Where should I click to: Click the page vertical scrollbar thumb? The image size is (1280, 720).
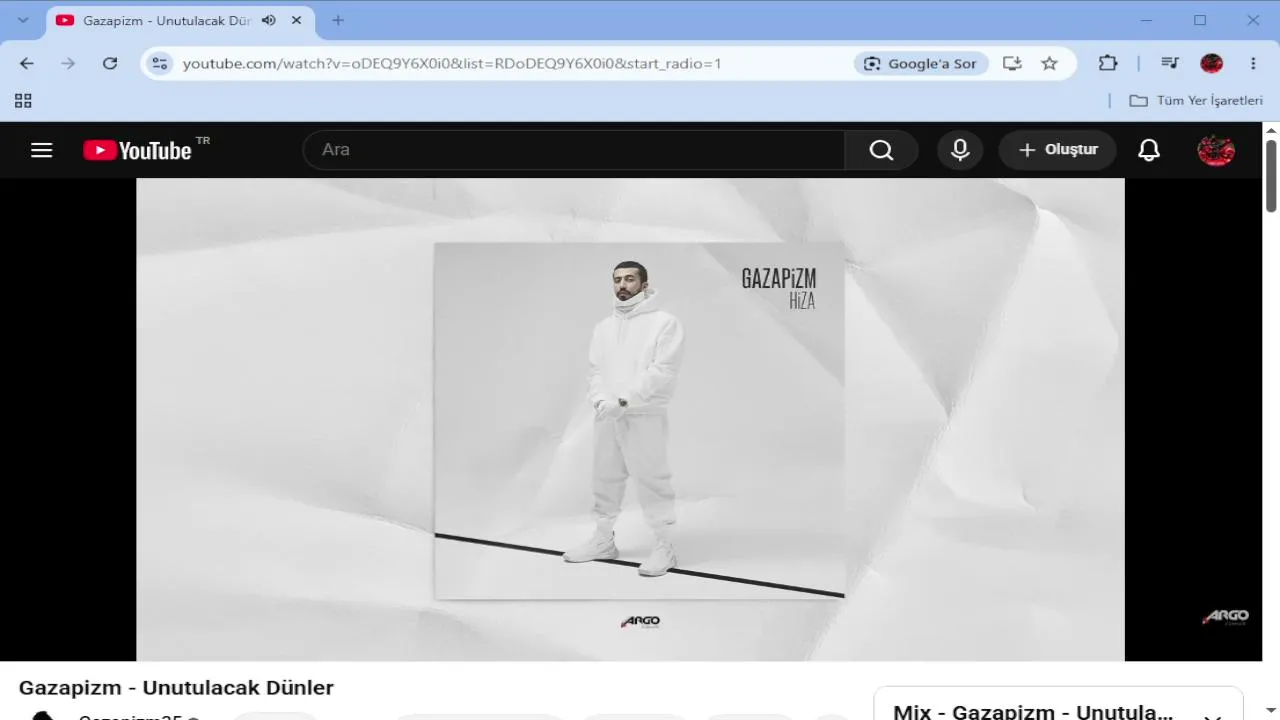click(x=1272, y=176)
